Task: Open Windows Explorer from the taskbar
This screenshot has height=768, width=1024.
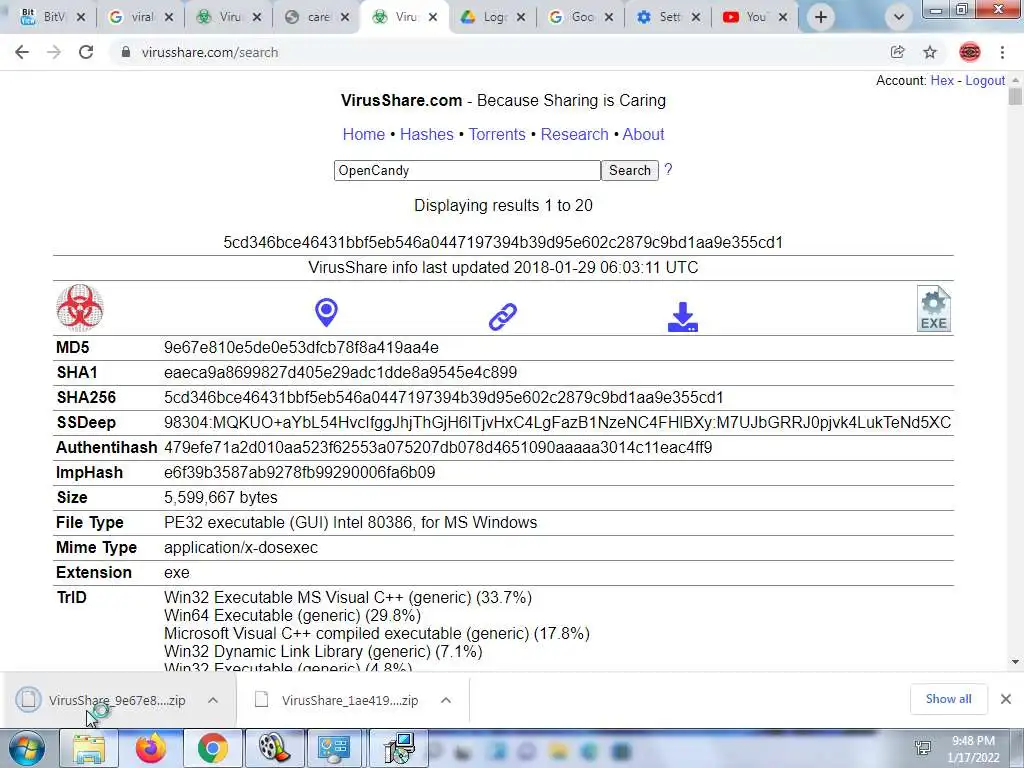Action: point(89,748)
